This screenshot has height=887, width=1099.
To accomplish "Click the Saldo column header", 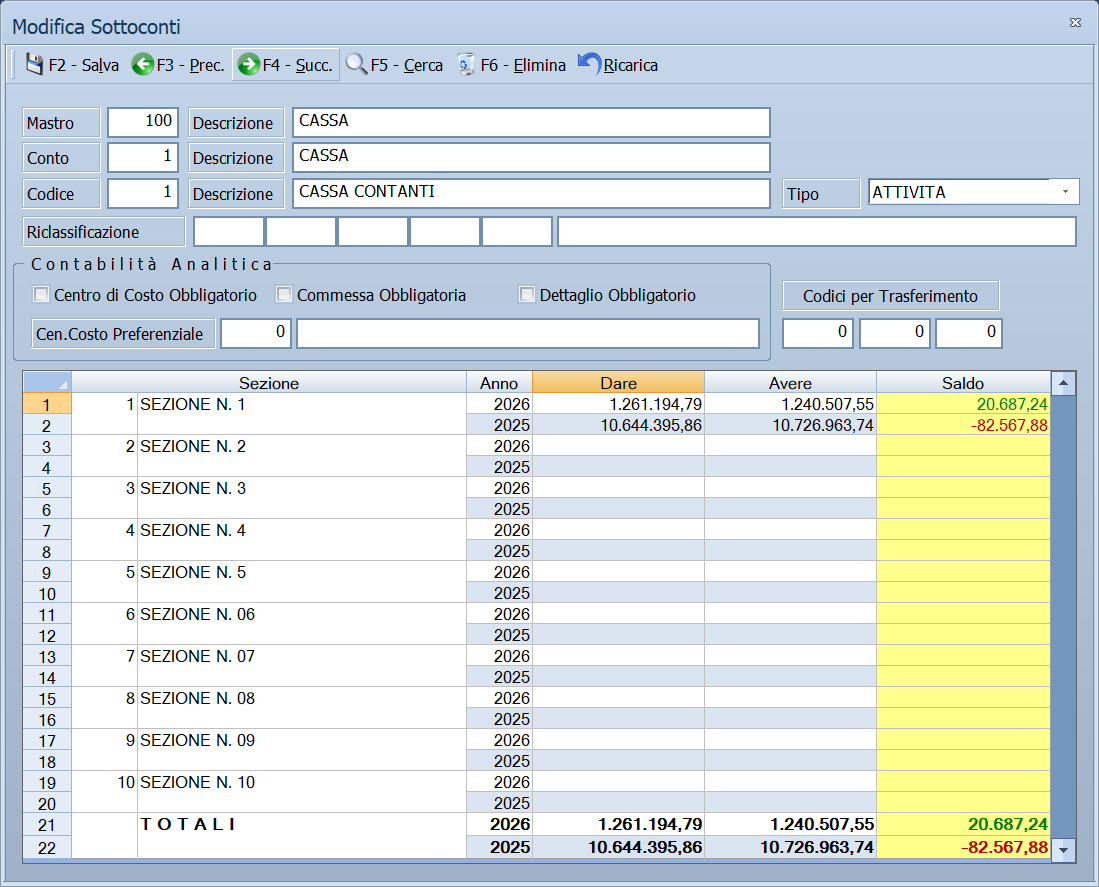I will click(963, 383).
